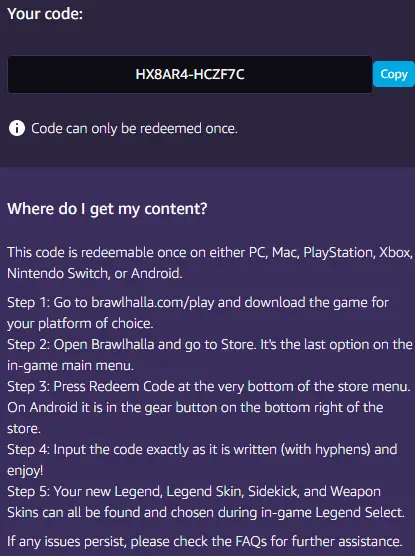Click the "Step 4:" label
The height and width of the screenshot is (556, 415).
pos(28,450)
